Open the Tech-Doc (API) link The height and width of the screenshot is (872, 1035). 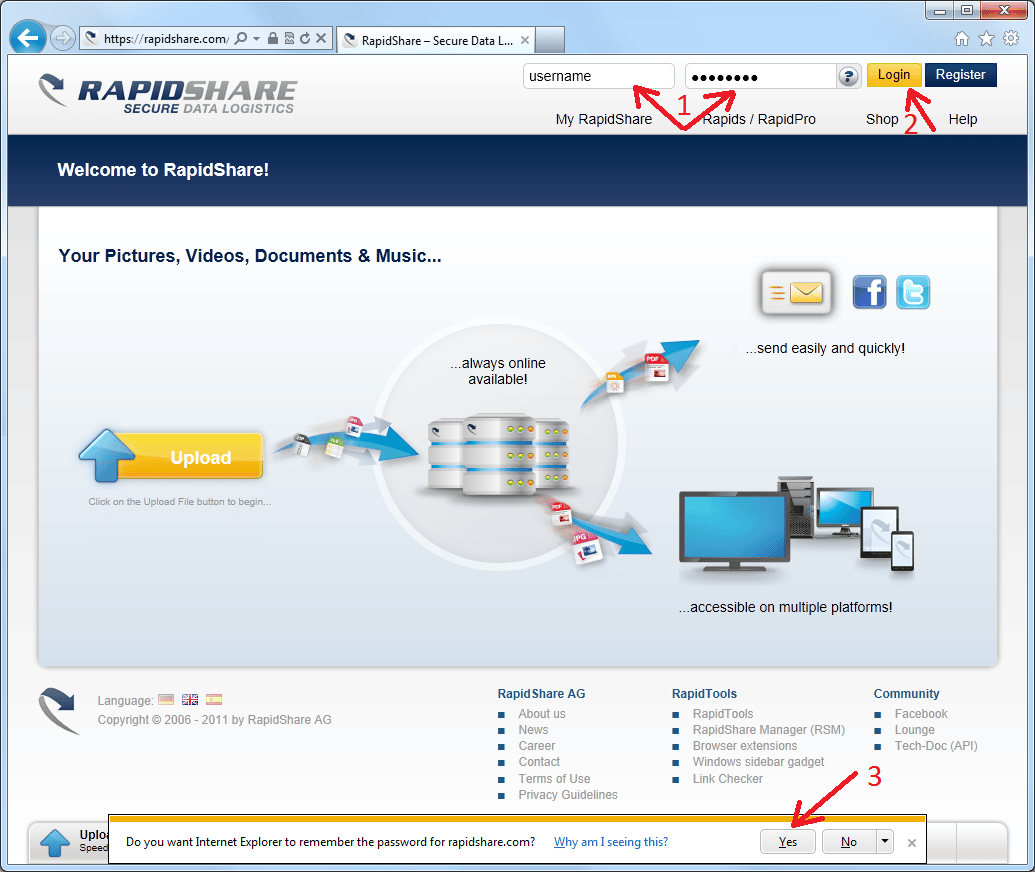(x=935, y=746)
